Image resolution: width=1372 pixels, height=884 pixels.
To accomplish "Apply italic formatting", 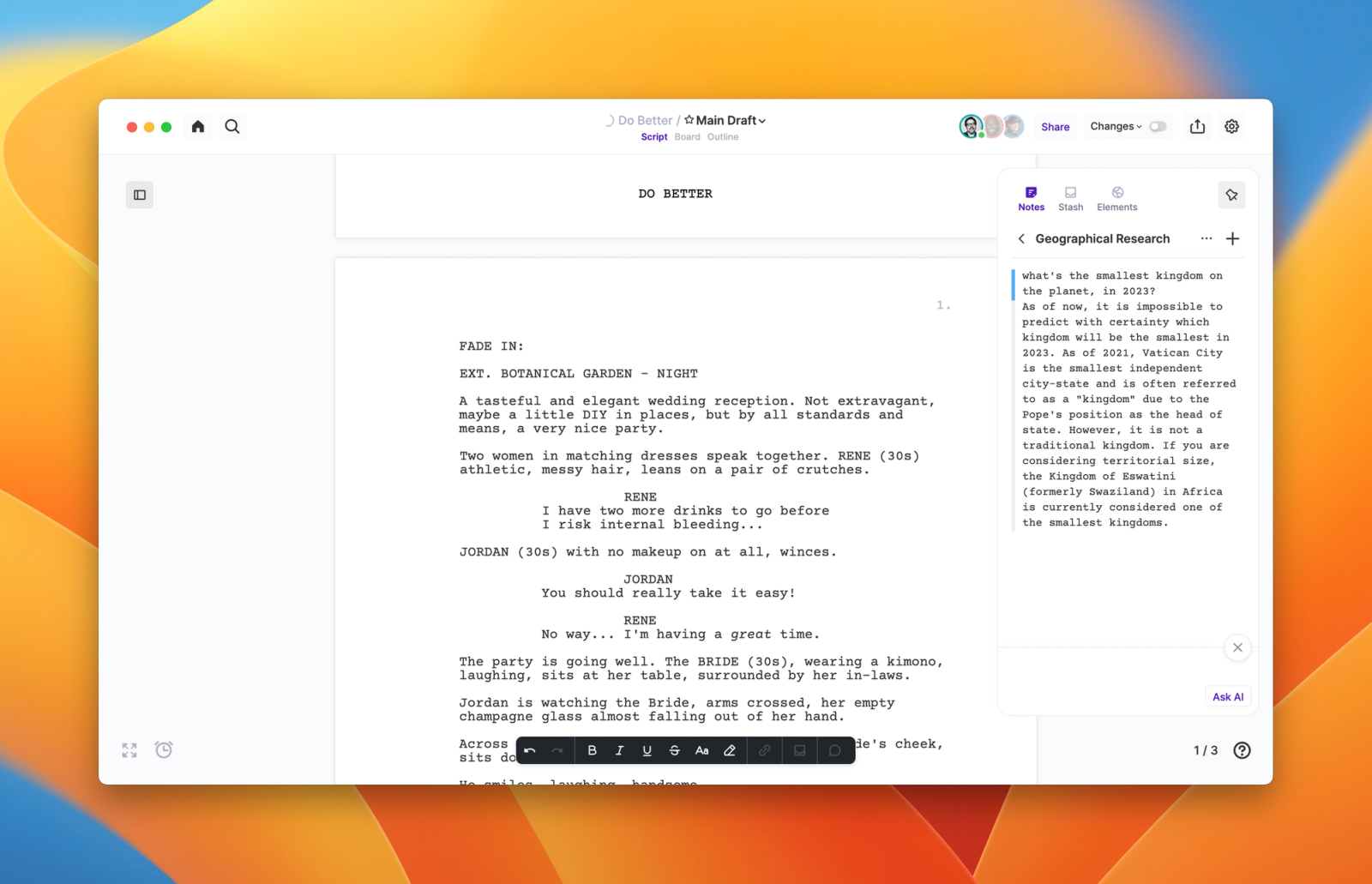I will click(x=619, y=750).
